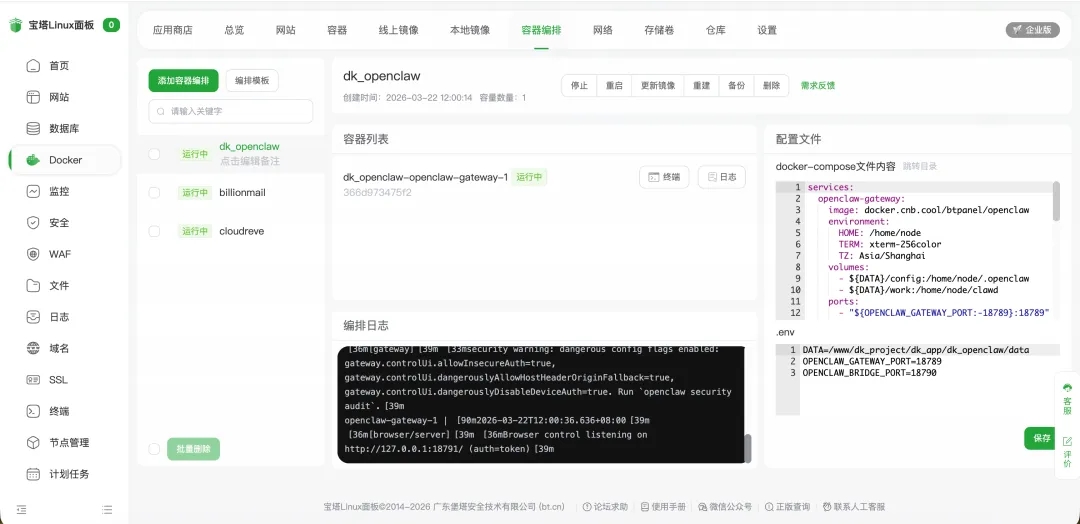
Task: Click the 重启 button
Action: tap(614, 86)
